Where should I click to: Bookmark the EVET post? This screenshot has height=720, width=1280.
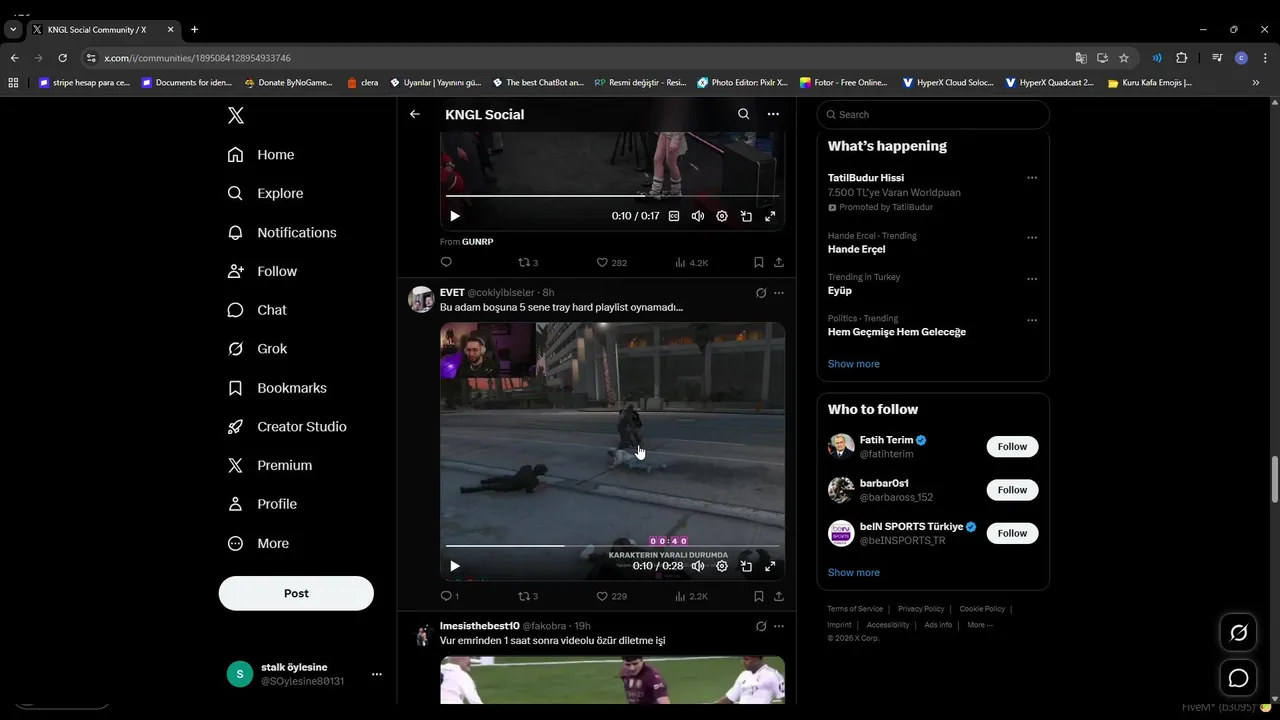coord(759,596)
